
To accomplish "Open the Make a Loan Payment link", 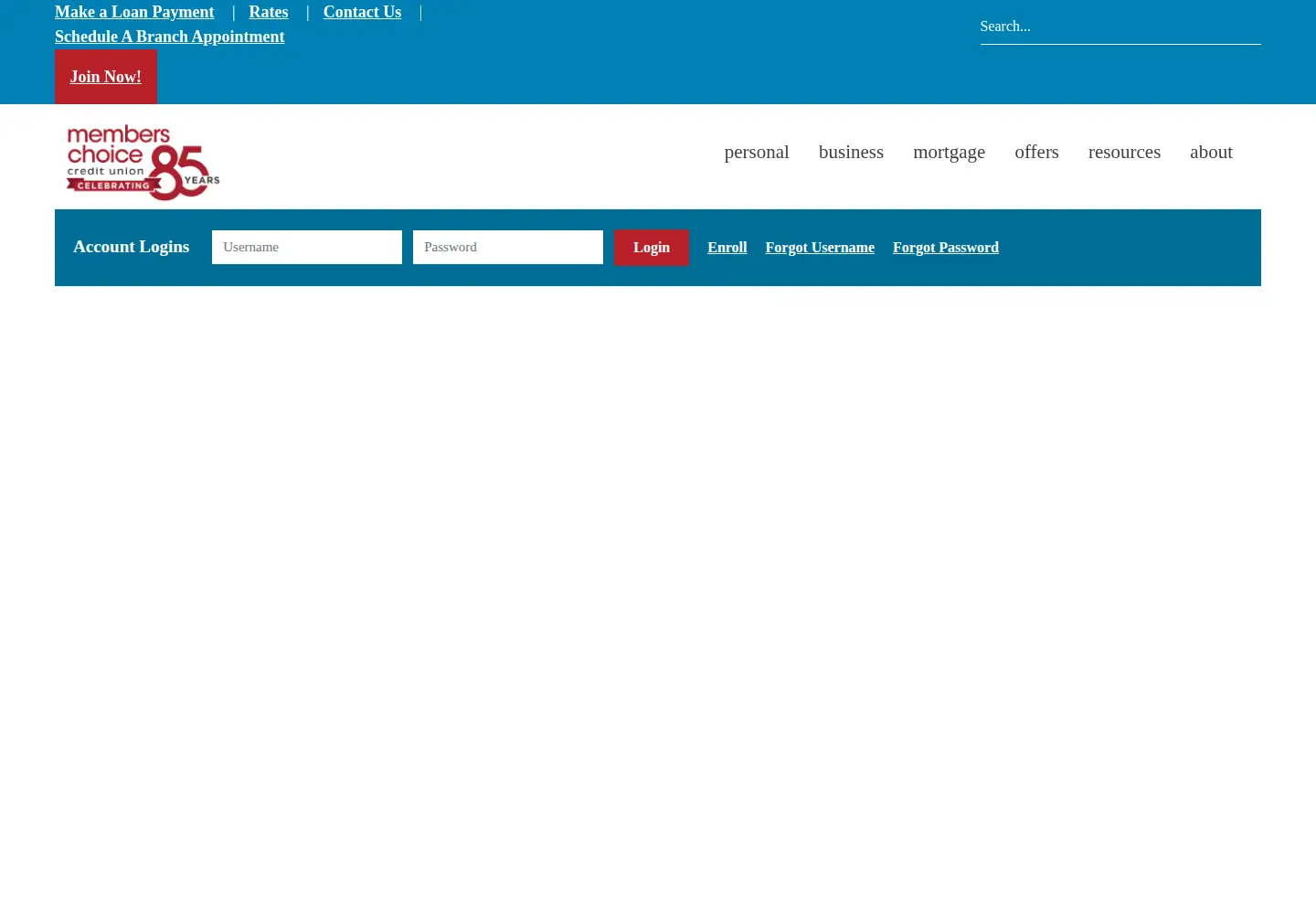I will pos(134,12).
